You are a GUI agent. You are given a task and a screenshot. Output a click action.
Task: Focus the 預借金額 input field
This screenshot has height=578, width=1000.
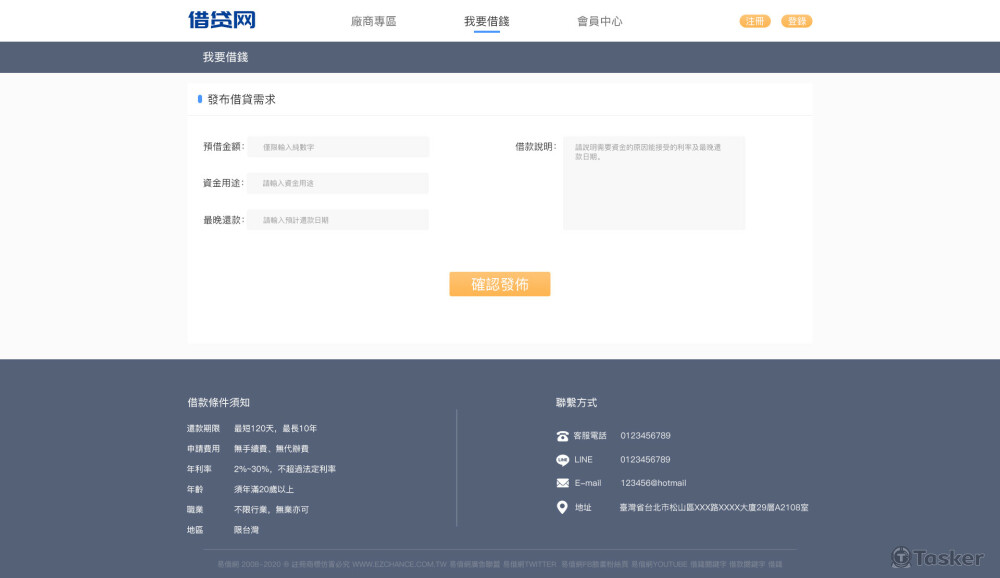click(x=338, y=147)
